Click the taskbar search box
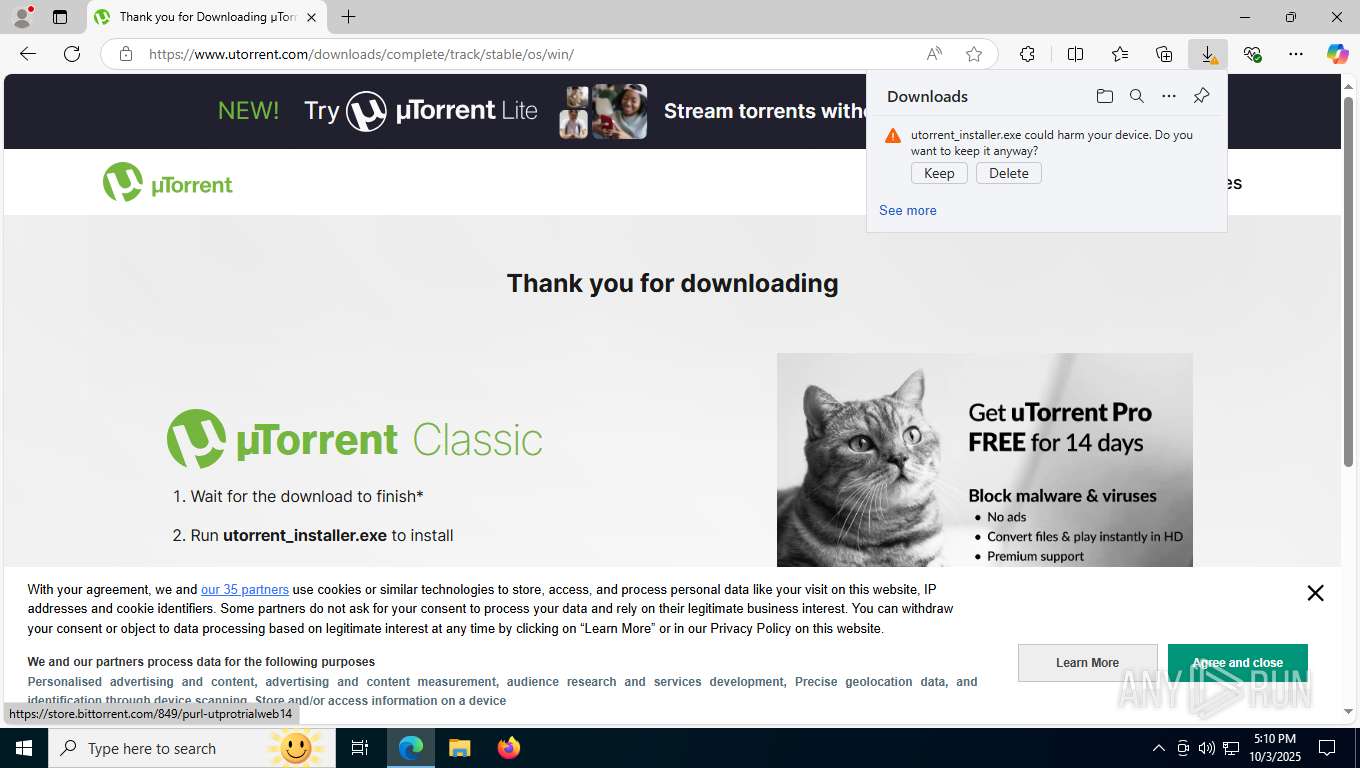 point(190,748)
